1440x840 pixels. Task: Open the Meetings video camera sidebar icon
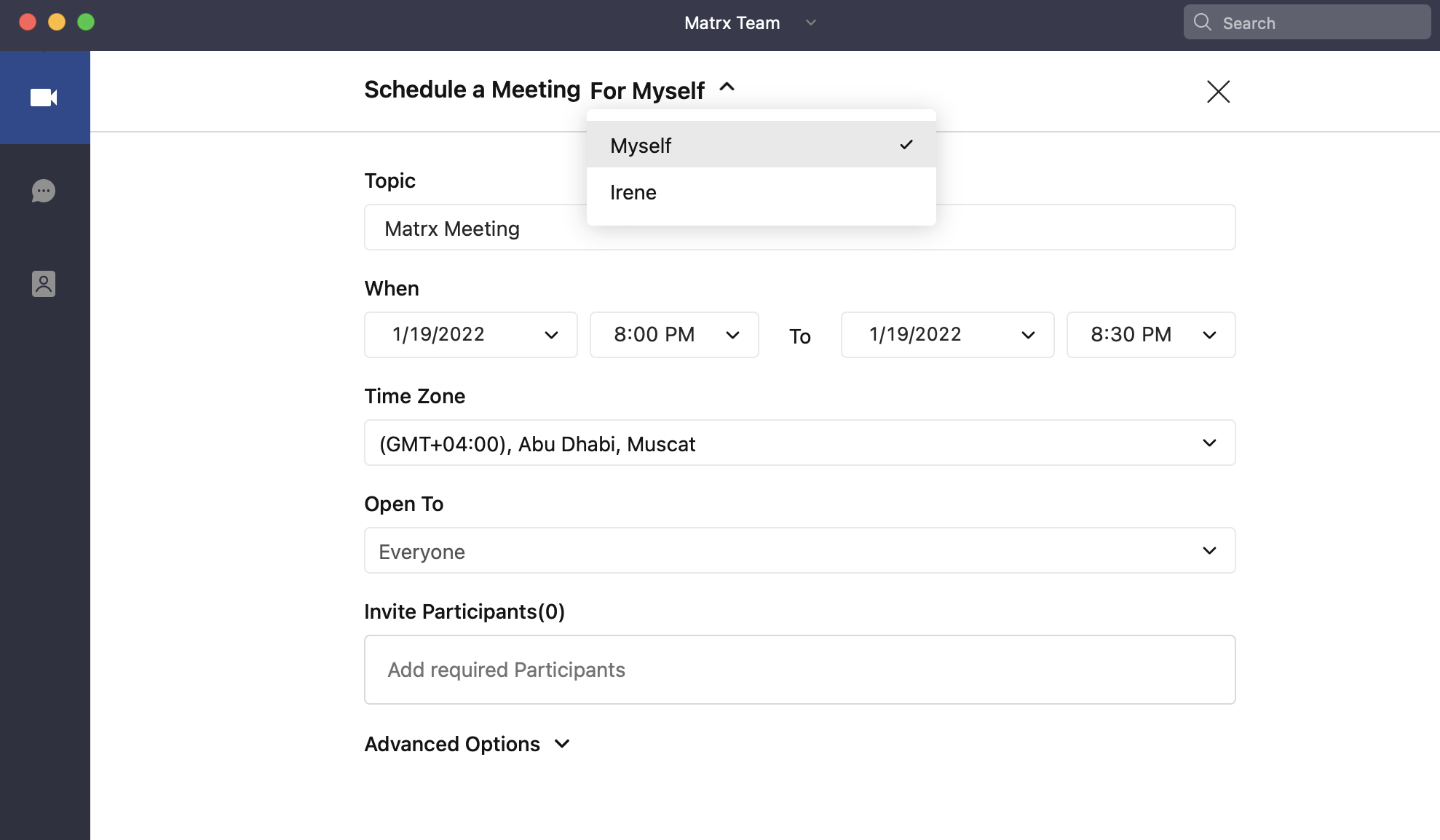click(44, 98)
